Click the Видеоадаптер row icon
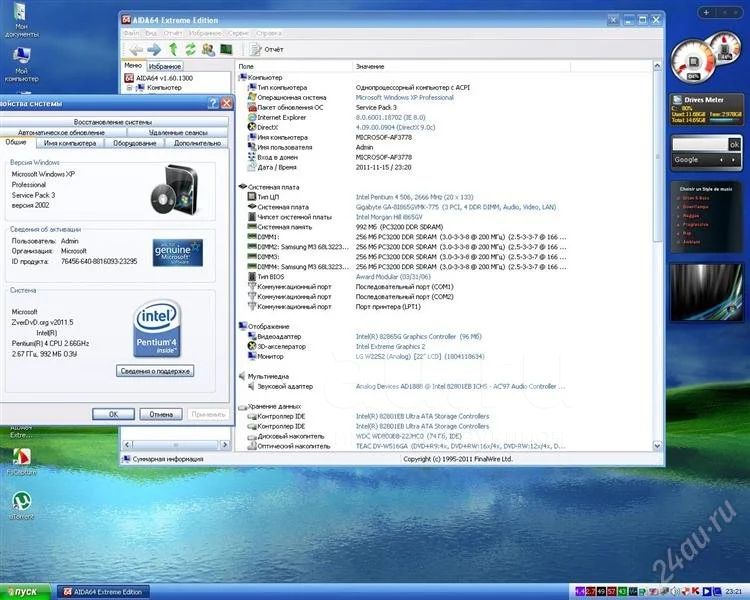This screenshot has height=600, width=750. (252, 336)
